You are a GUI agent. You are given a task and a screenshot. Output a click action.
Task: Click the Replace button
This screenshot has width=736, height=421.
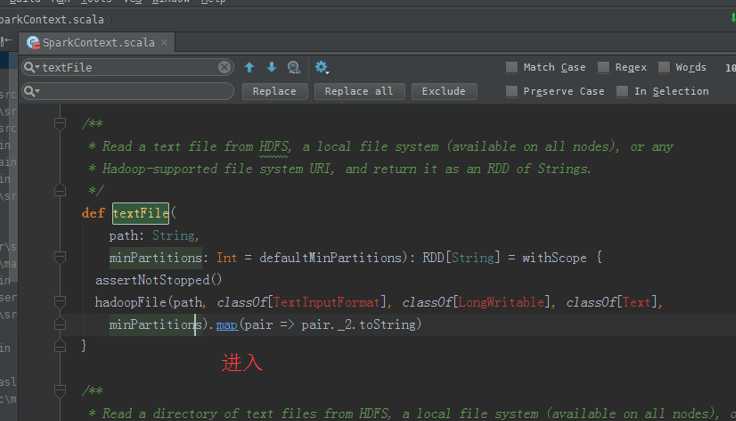pos(275,91)
